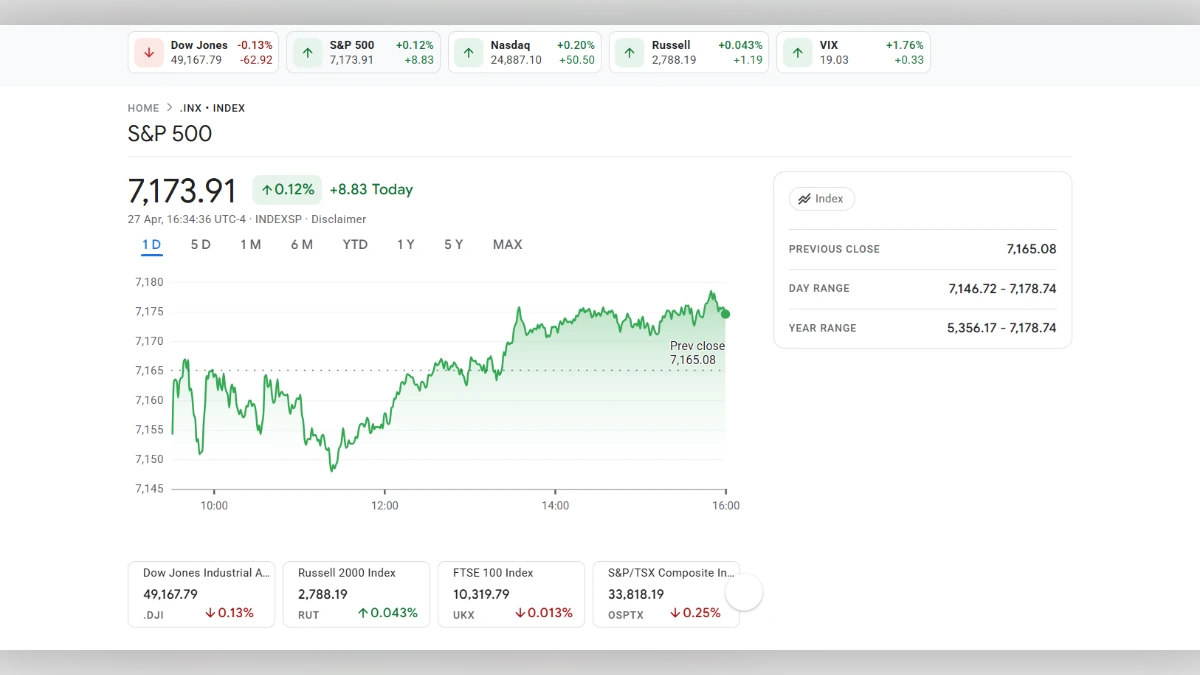Switch to the 5D chart view
Image resolution: width=1200 pixels, height=675 pixels.
coord(200,244)
